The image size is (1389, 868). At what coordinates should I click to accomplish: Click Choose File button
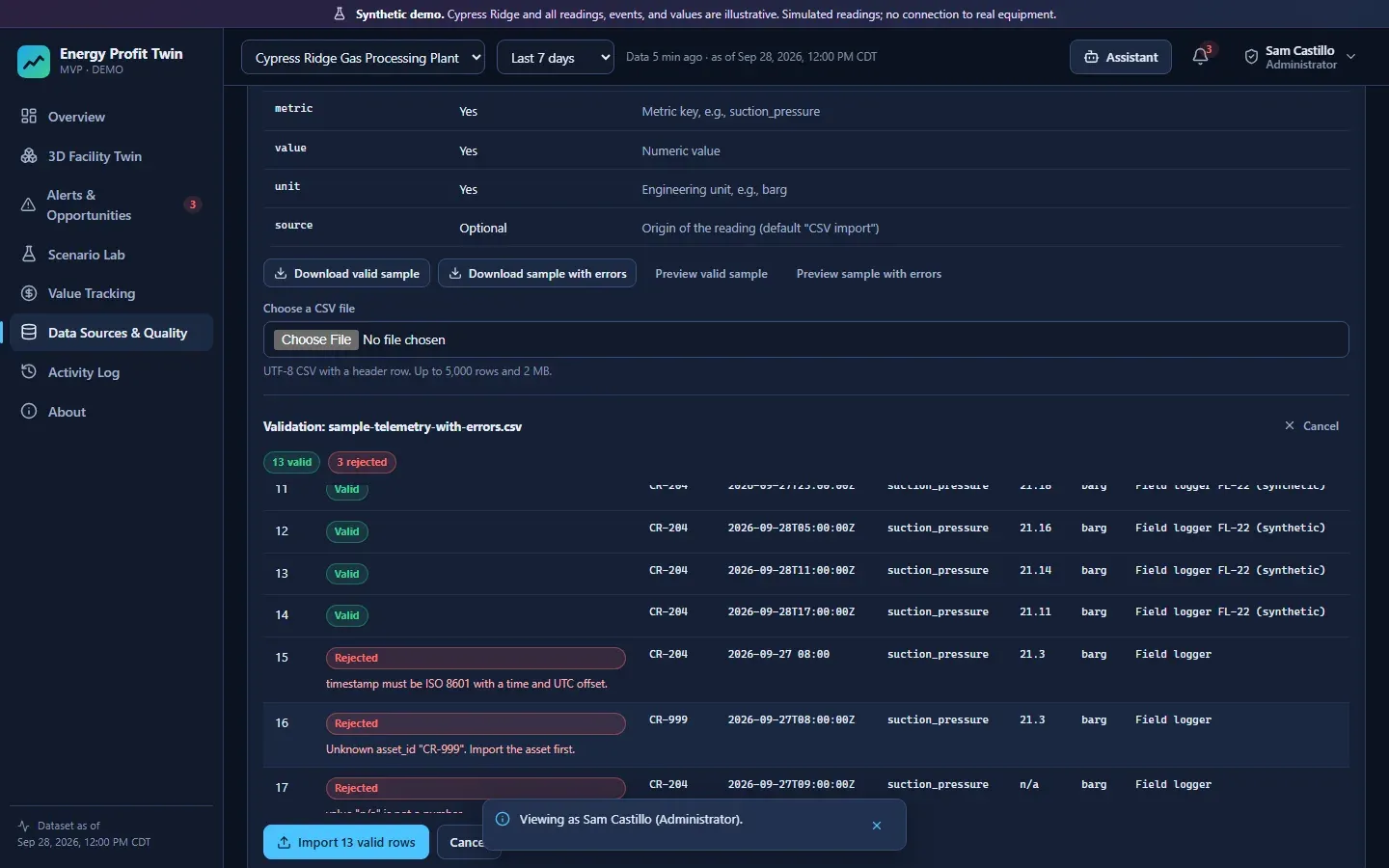(316, 339)
